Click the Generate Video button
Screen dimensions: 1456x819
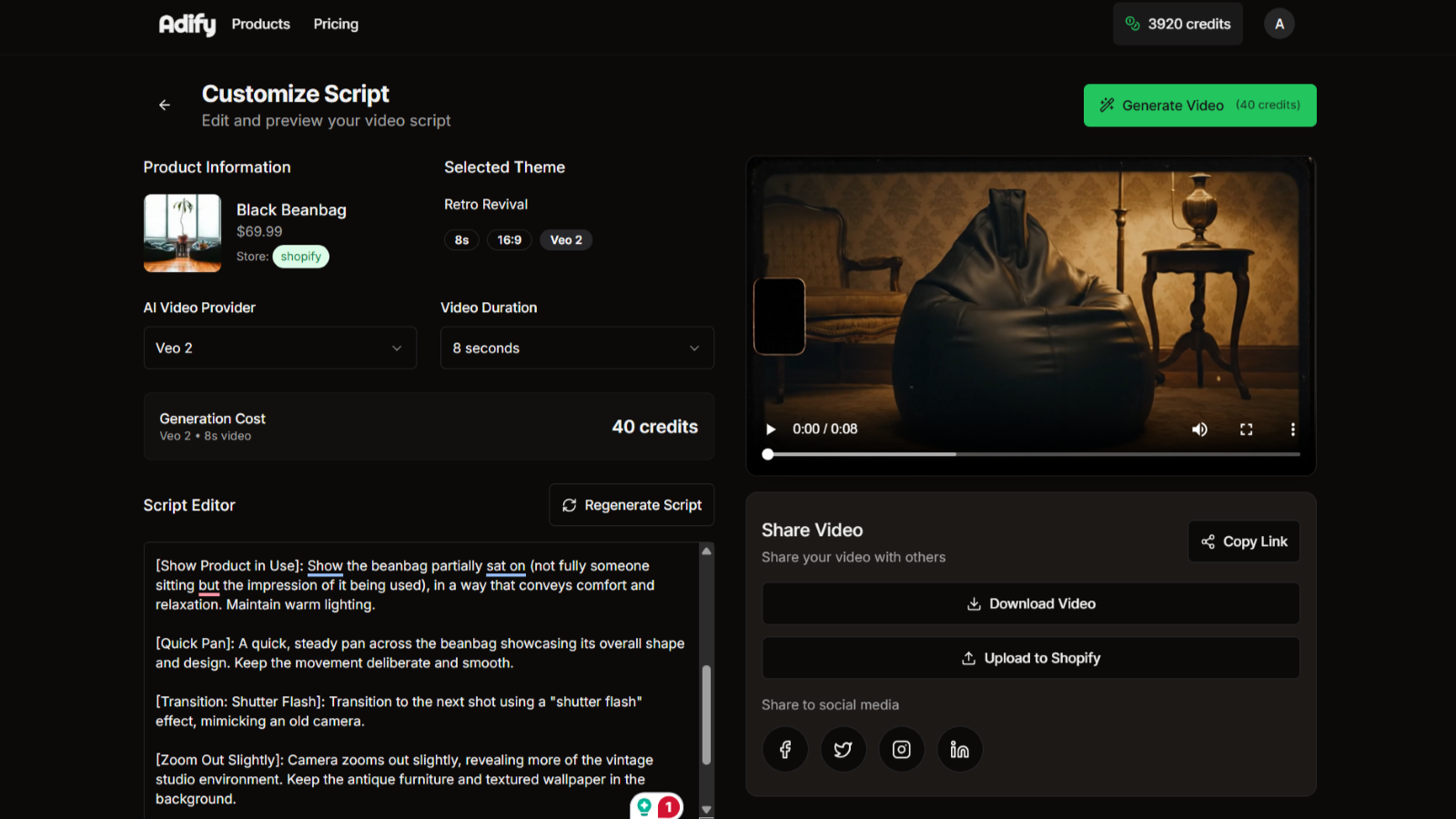pyautogui.click(x=1199, y=106)
